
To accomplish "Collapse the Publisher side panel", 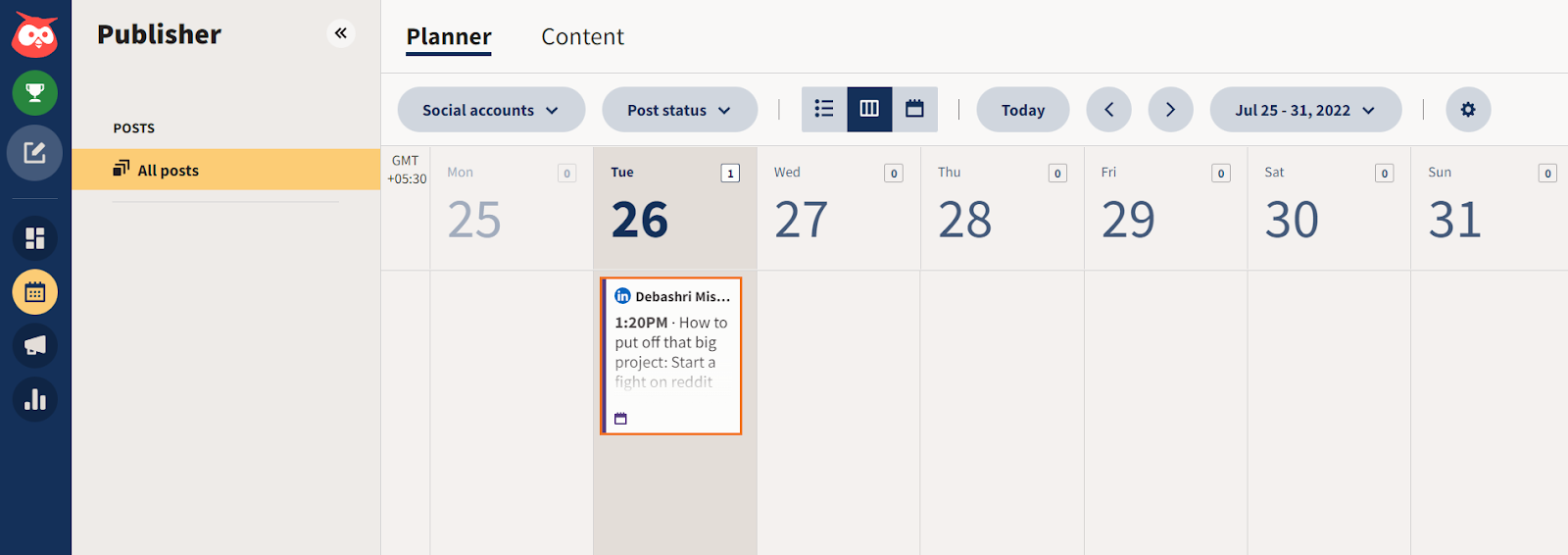I will pyautogui.click(x=340, y=33).
